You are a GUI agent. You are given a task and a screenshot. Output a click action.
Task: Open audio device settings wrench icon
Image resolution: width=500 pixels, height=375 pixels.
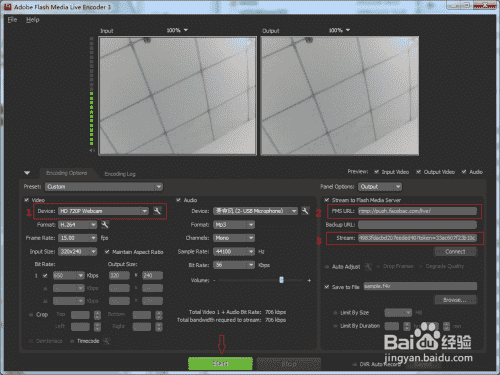(x=305, y=211)
